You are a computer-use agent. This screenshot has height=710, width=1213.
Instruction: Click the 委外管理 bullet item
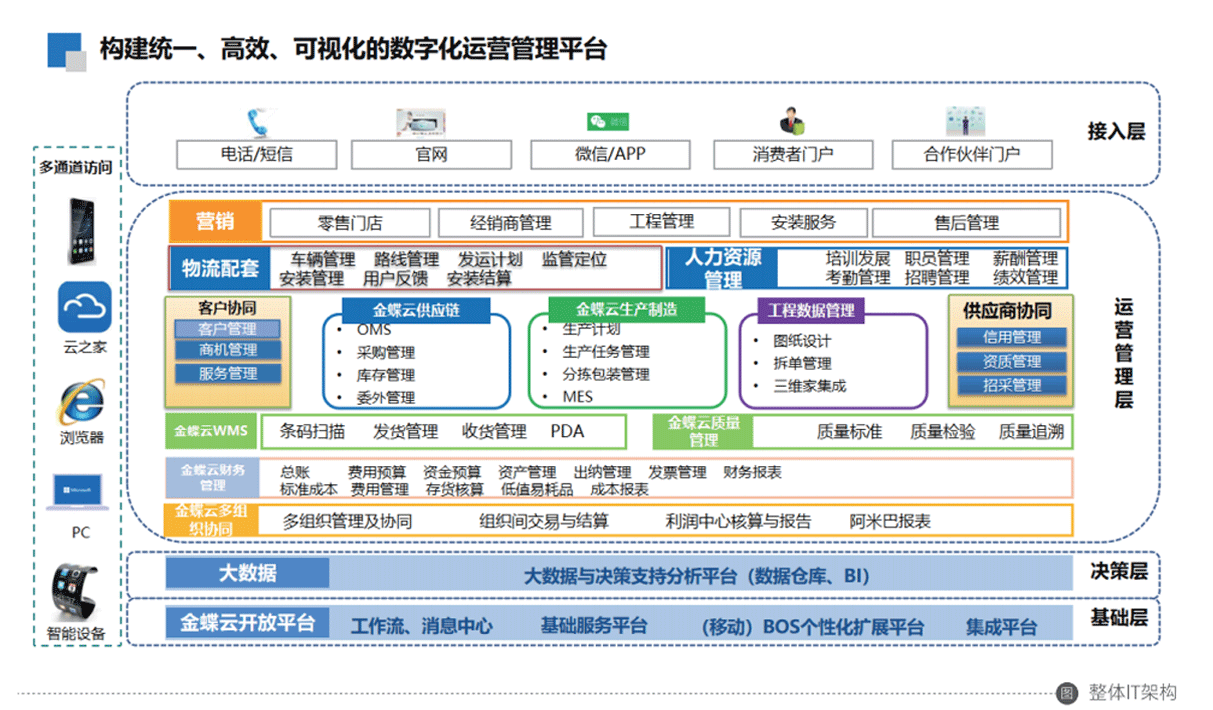point(386,398)
